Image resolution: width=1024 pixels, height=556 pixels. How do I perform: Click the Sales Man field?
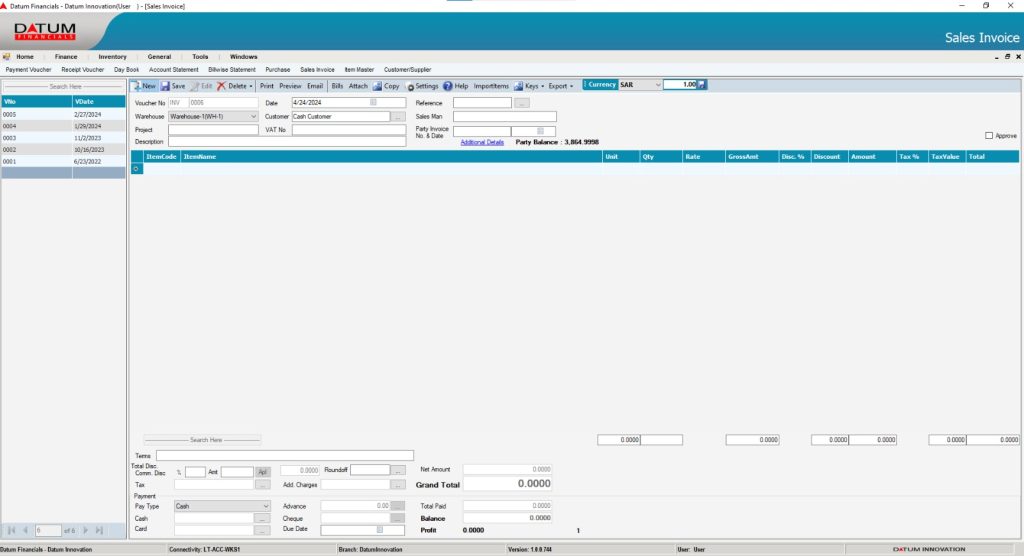coord(505,116)
